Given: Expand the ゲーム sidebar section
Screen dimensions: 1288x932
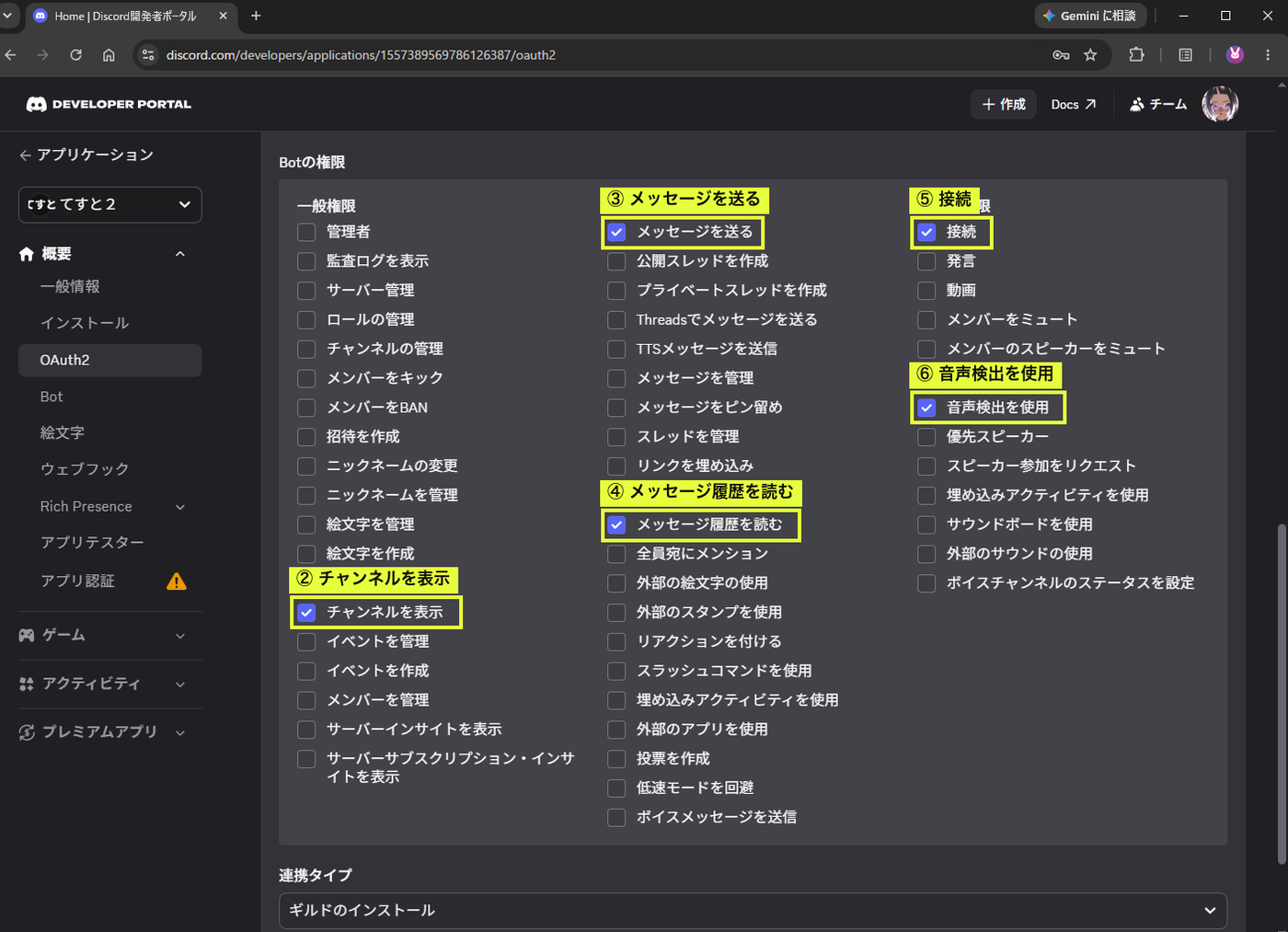Looking at the screenshot, I should (x=180, y=636).
